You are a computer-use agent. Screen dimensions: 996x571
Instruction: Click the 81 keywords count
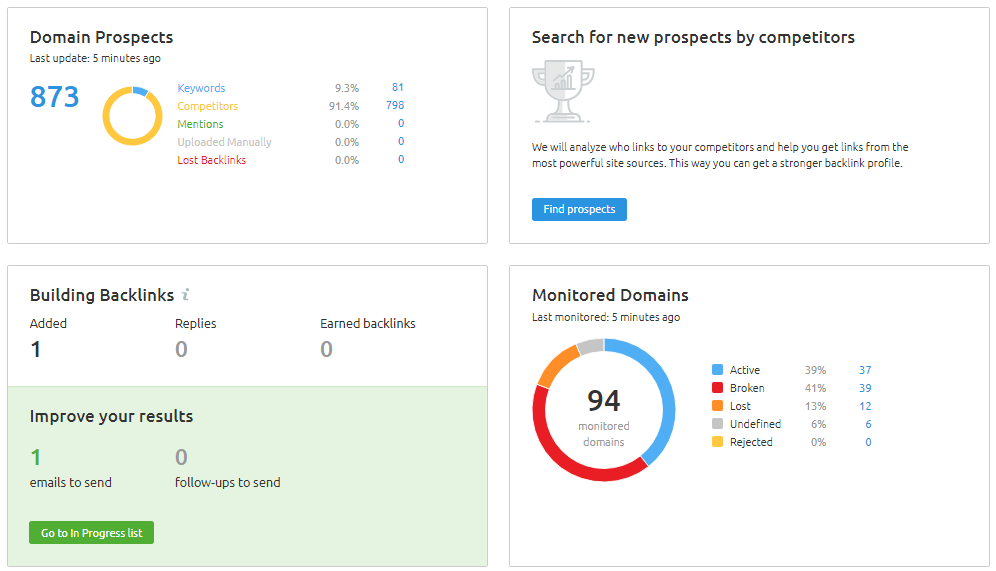(398, 88)
